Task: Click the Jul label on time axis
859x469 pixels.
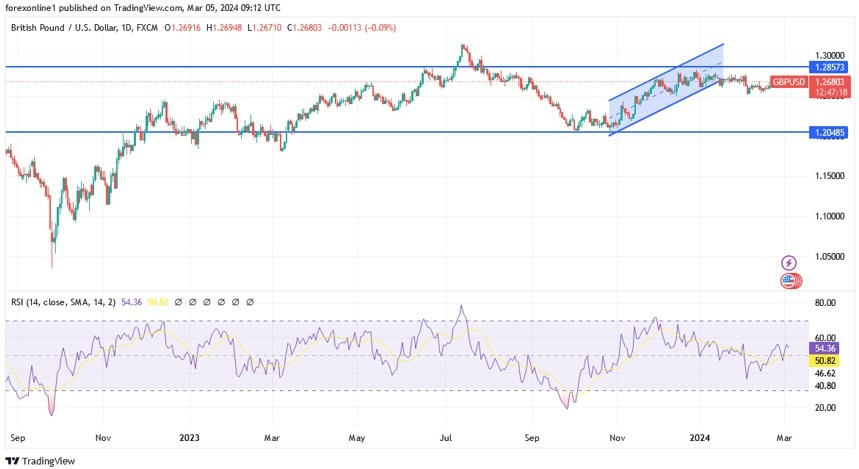Action: tap(446, 438)
